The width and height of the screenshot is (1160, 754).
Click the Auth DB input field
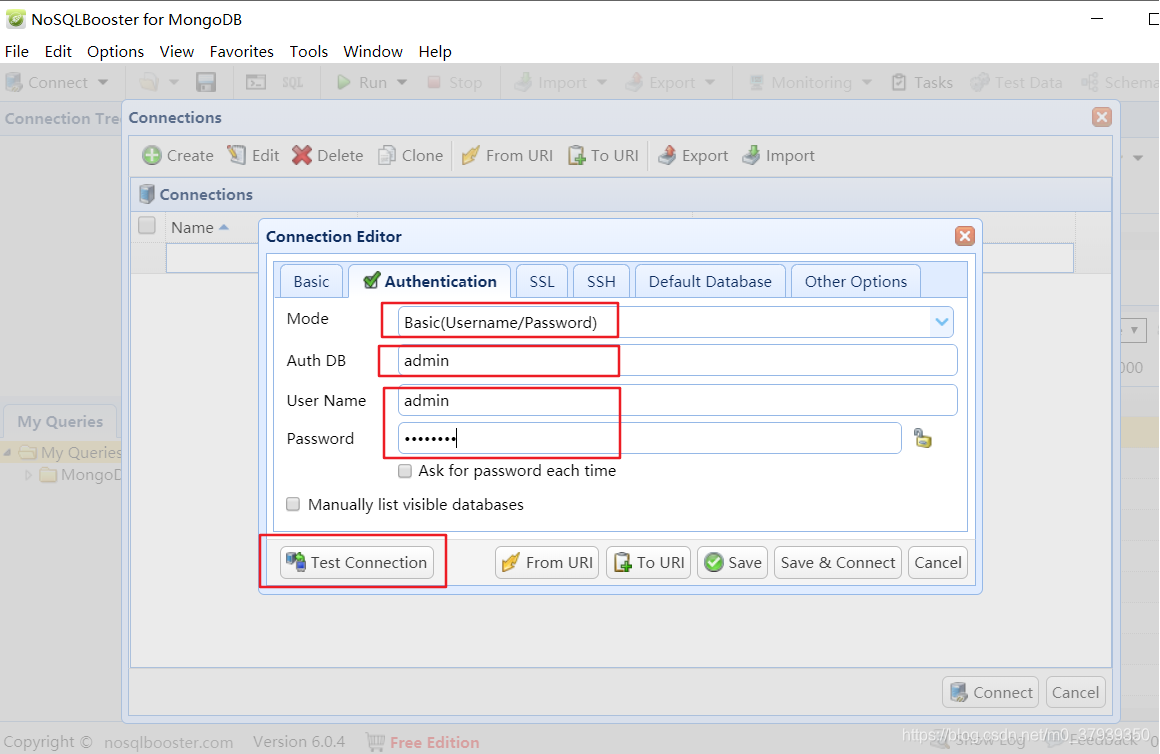[678, 360]
